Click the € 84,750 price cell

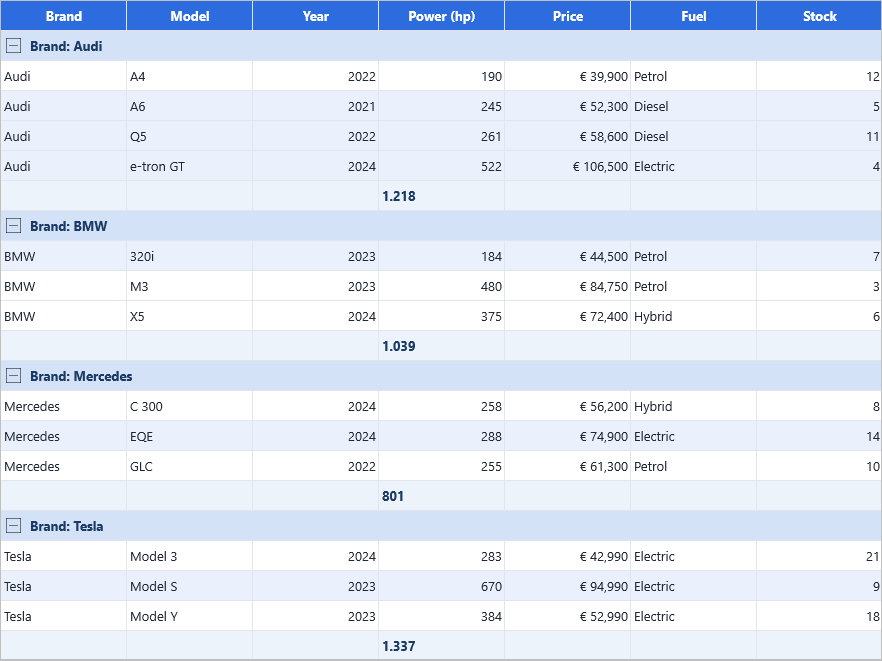[568, 286]
